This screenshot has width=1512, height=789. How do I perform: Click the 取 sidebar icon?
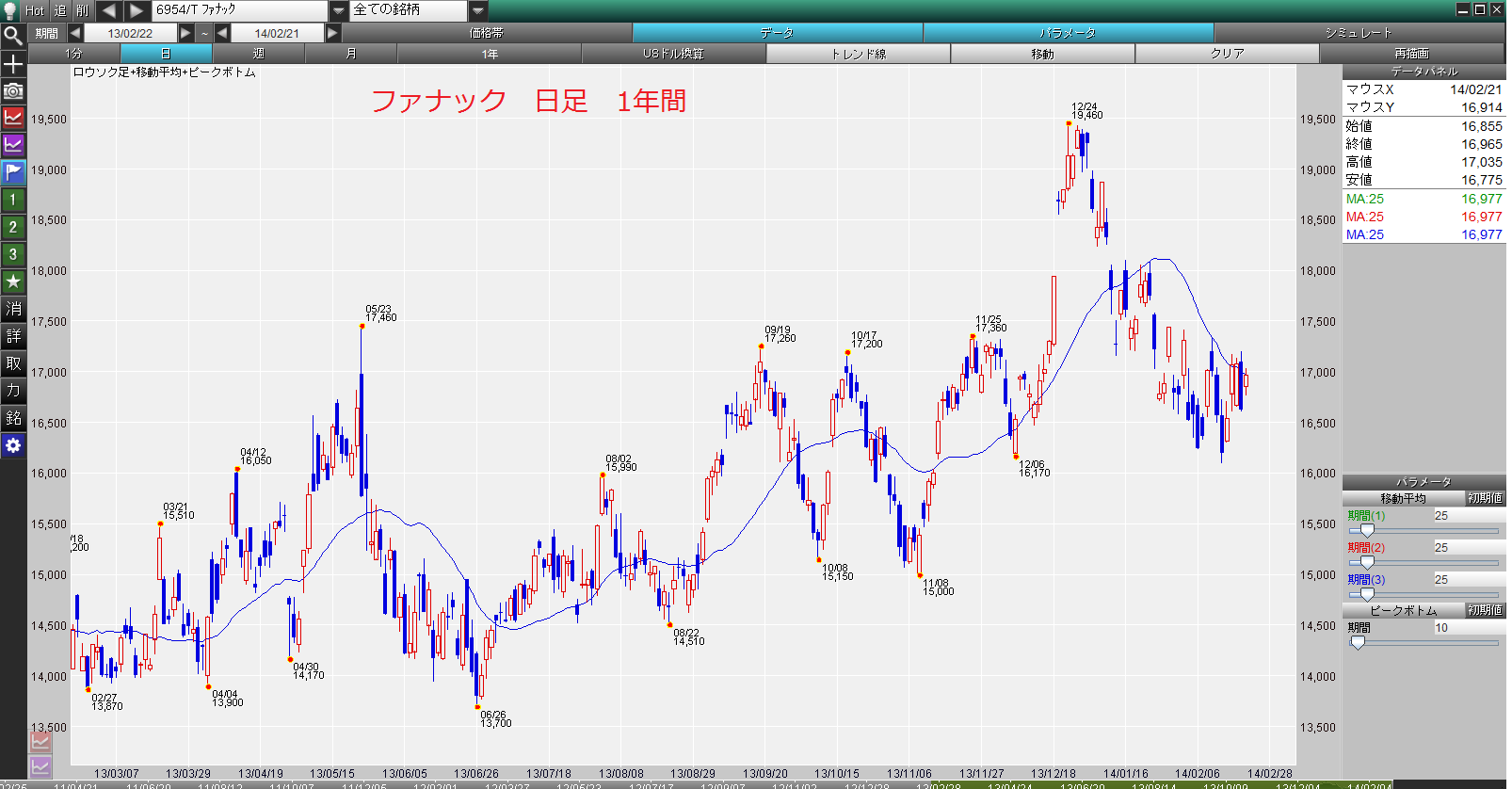[13, 363]
